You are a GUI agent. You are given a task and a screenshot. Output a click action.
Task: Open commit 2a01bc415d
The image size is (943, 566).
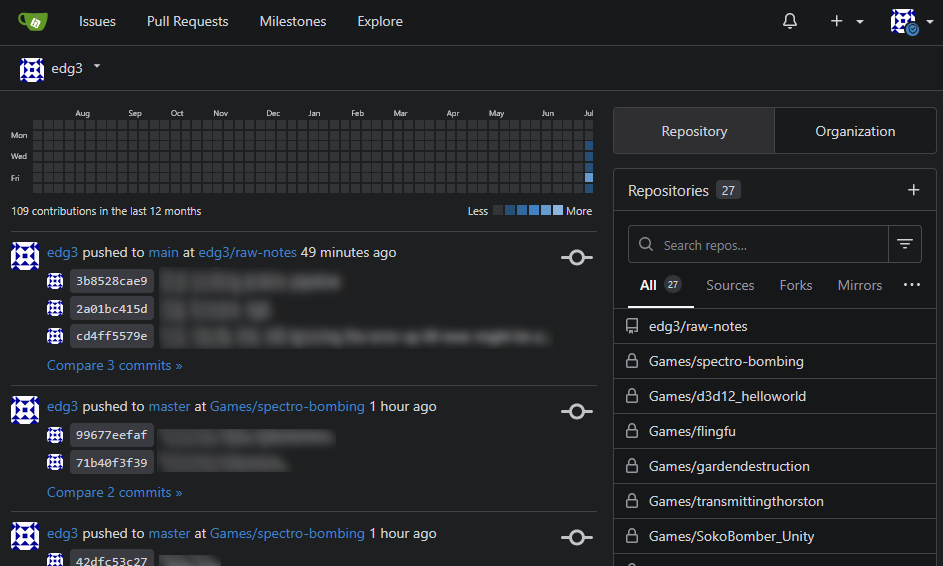[112, 309]
